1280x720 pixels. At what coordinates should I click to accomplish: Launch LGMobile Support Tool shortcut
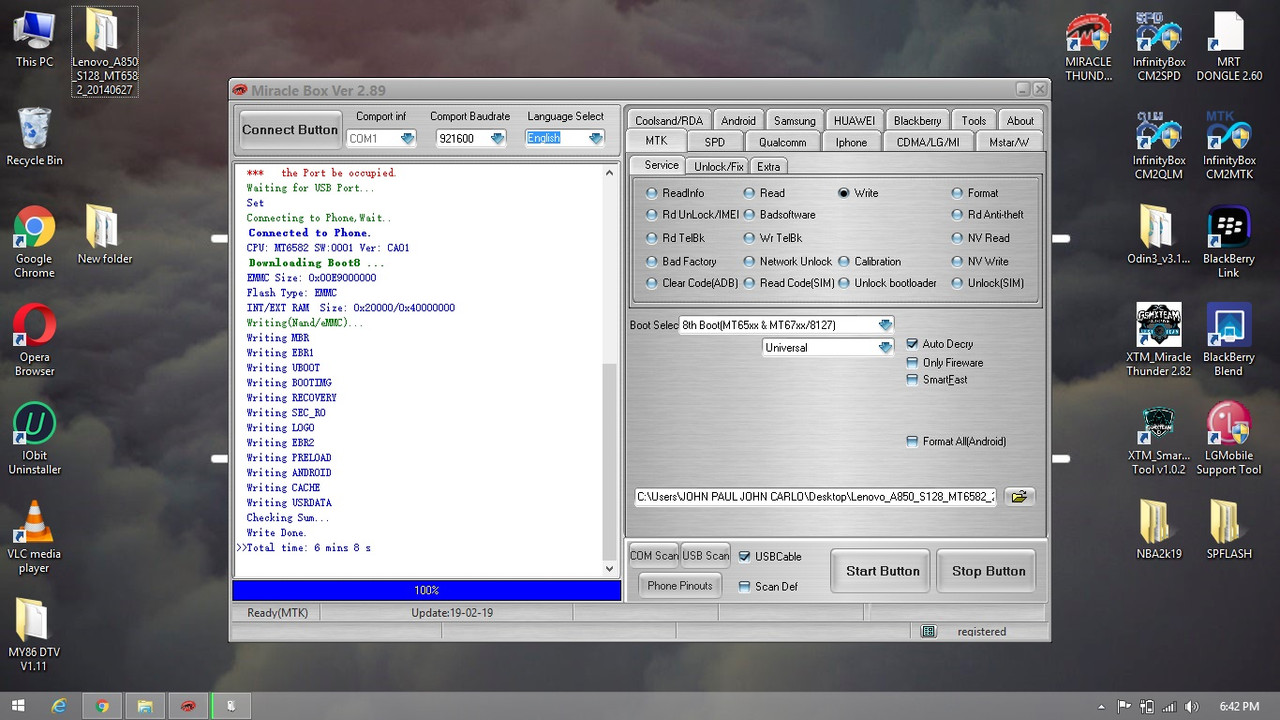[x=1229, y=439]
